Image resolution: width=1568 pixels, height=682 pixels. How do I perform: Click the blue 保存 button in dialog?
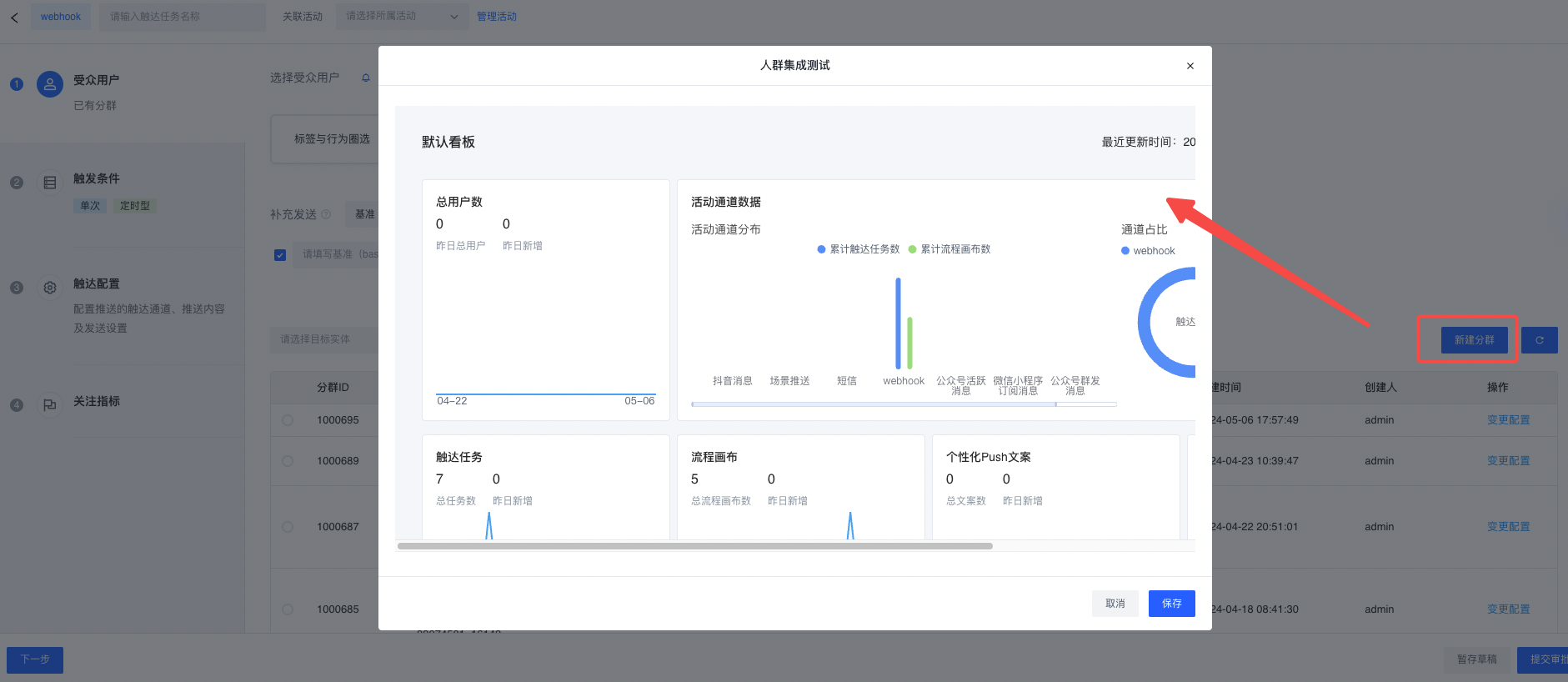[1171, 604]
